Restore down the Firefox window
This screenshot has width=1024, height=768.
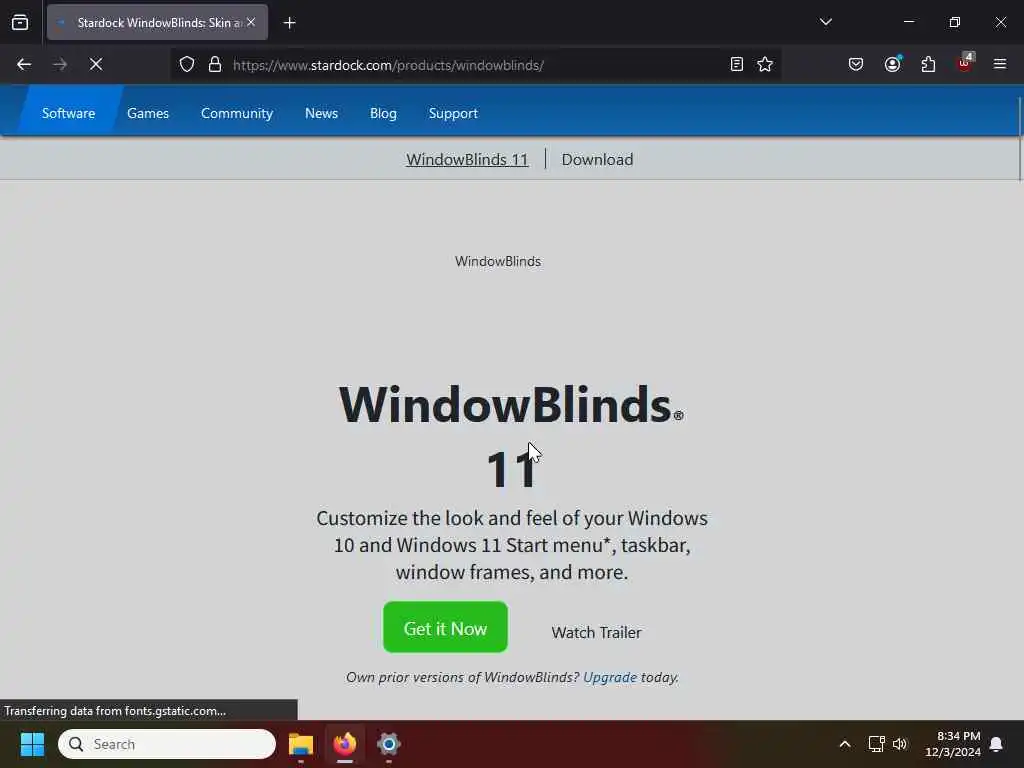[955, 22]
